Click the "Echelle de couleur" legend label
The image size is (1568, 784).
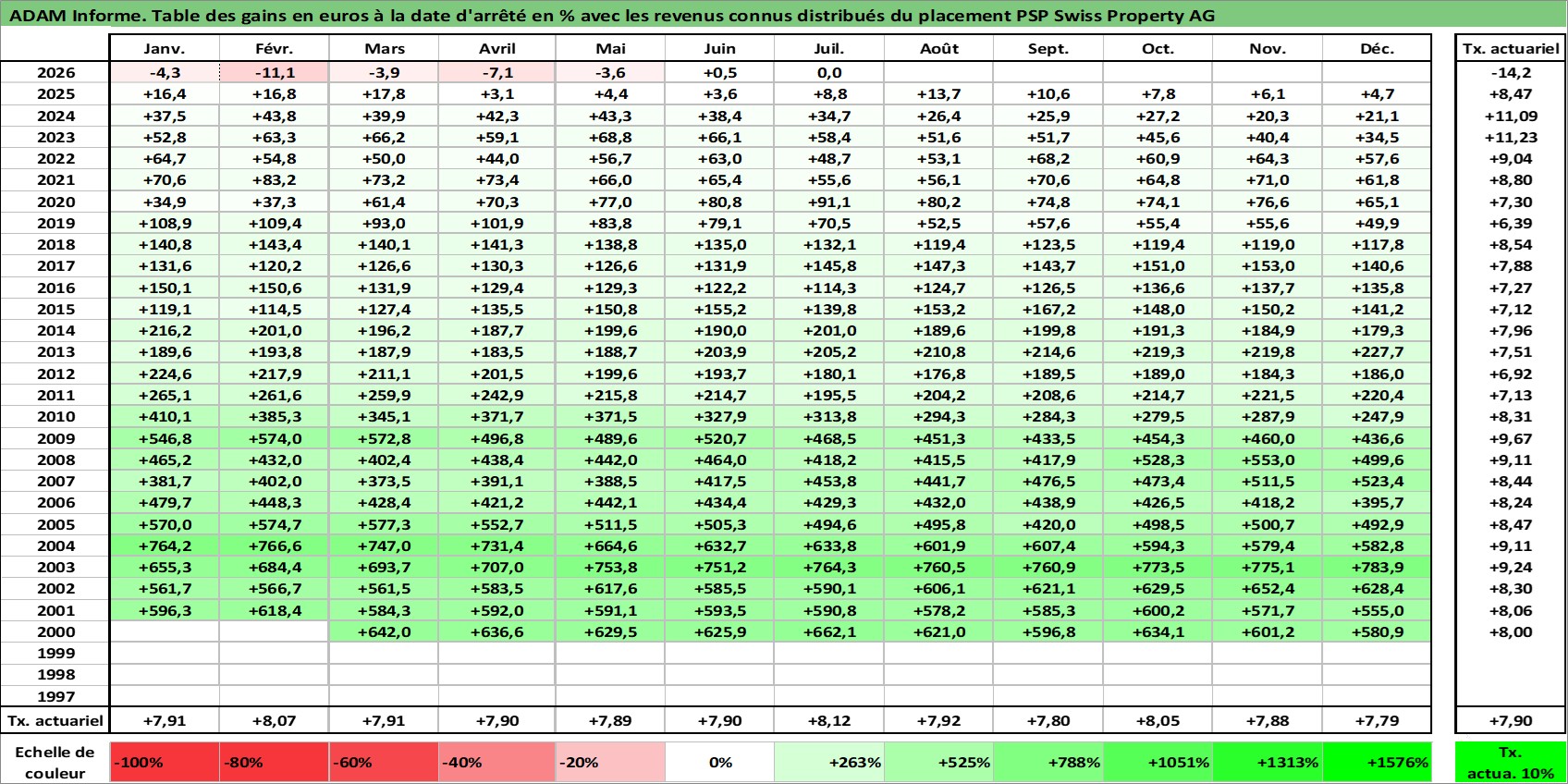click(x=55, y=763)
